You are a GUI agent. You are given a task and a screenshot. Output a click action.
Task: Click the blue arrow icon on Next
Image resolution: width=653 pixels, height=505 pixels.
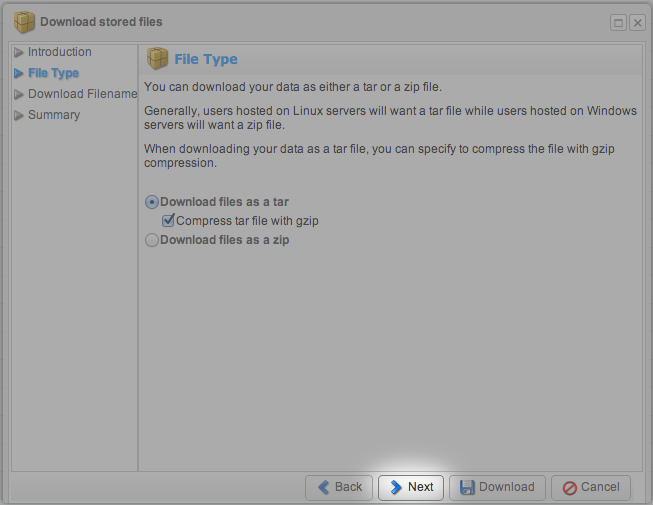tap(395, 487)
